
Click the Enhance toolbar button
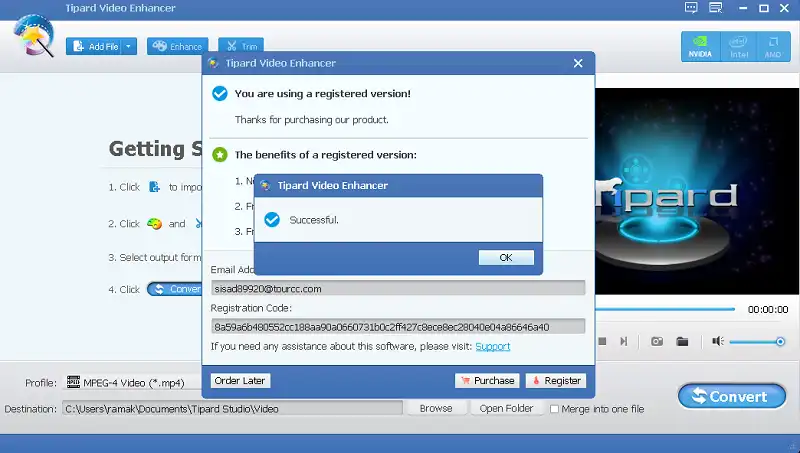coord(177,47)
